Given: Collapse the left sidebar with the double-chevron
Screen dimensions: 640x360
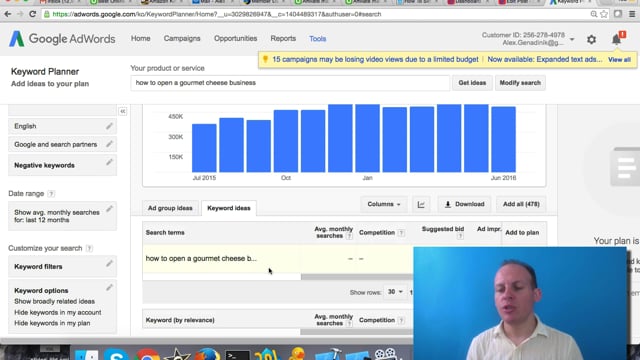Looking at the screenshot, I should coord(122,111).
